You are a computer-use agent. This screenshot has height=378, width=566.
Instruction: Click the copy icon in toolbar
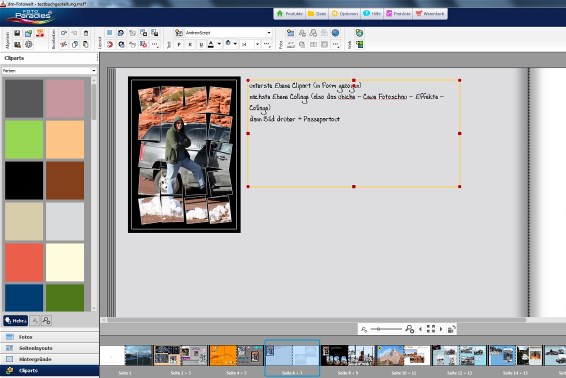point(75,44)
